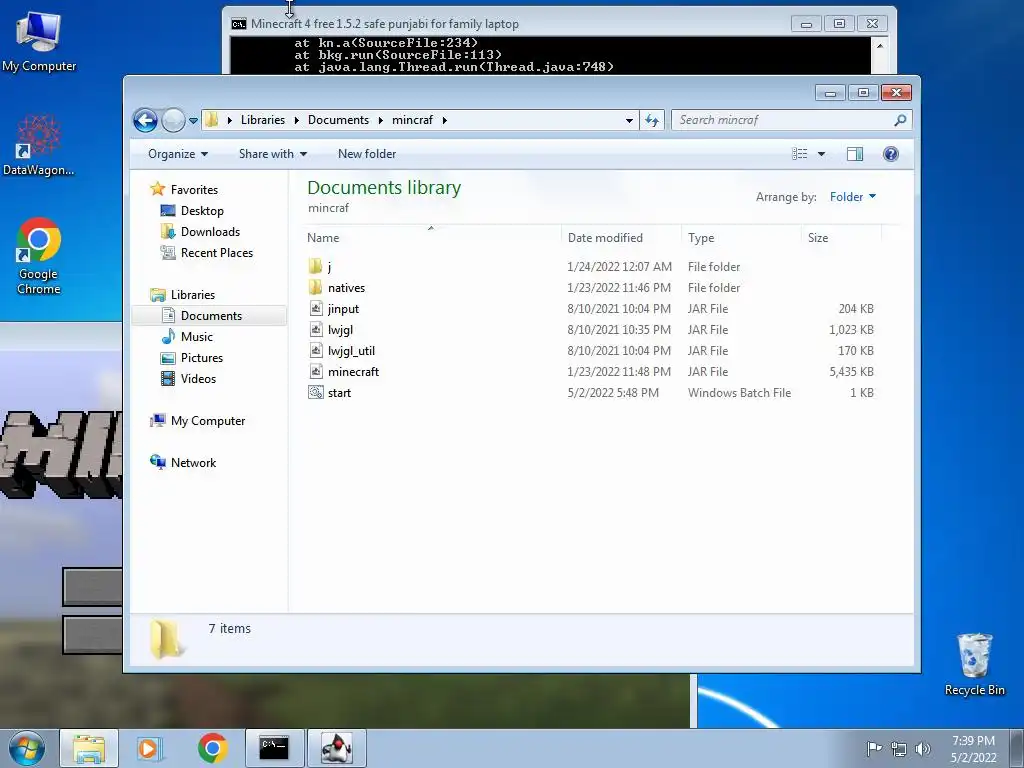Click the date 5/2/2022 5:48 PM
Image resolution: width=1024 pixels, height=768 pixels.
click(613, 392)
